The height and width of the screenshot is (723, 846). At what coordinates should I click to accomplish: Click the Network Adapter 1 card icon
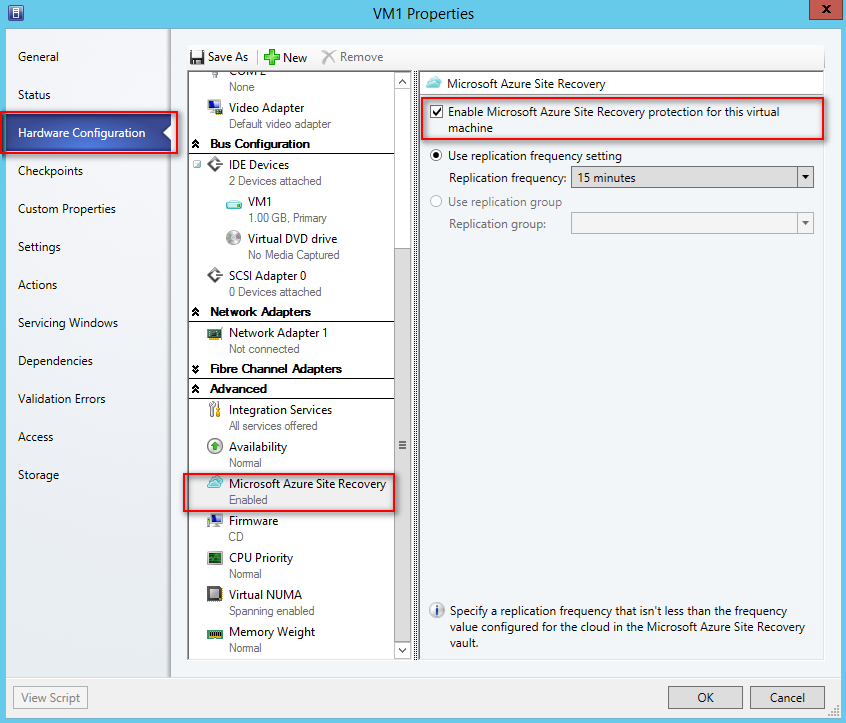tap(215, 333)
